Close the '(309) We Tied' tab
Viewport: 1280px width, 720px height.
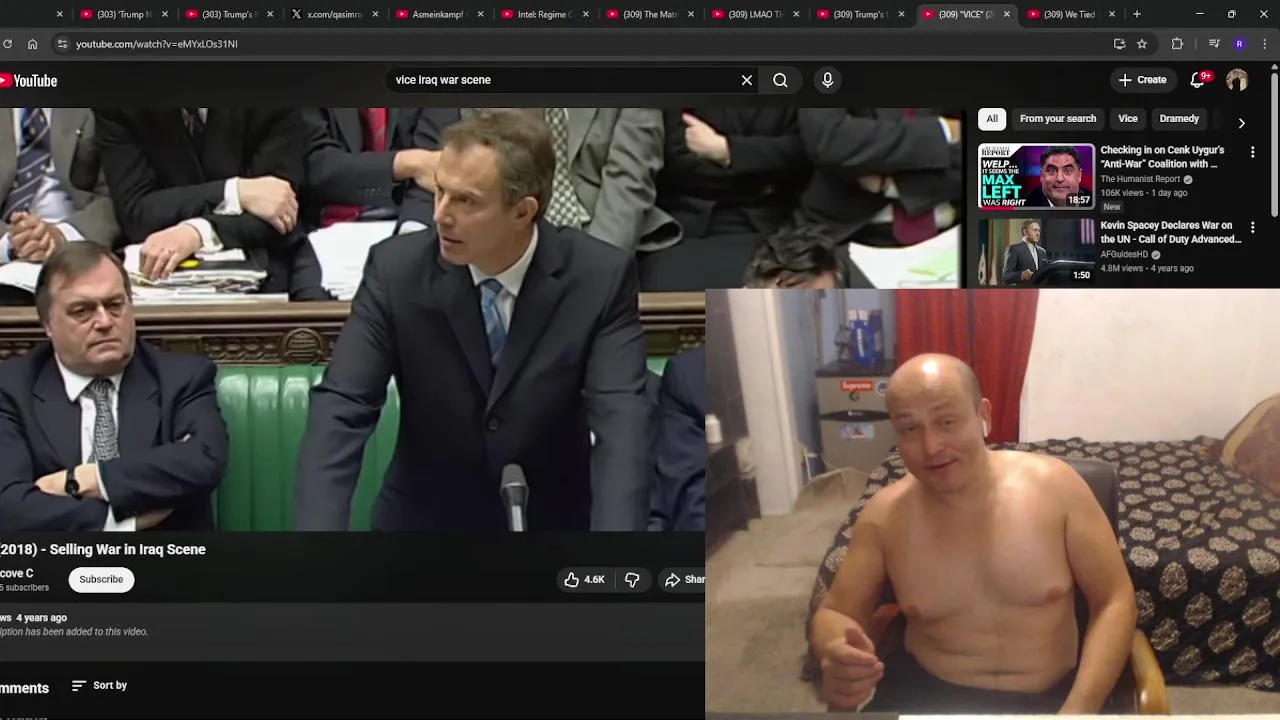click(x=1111, y=14)
